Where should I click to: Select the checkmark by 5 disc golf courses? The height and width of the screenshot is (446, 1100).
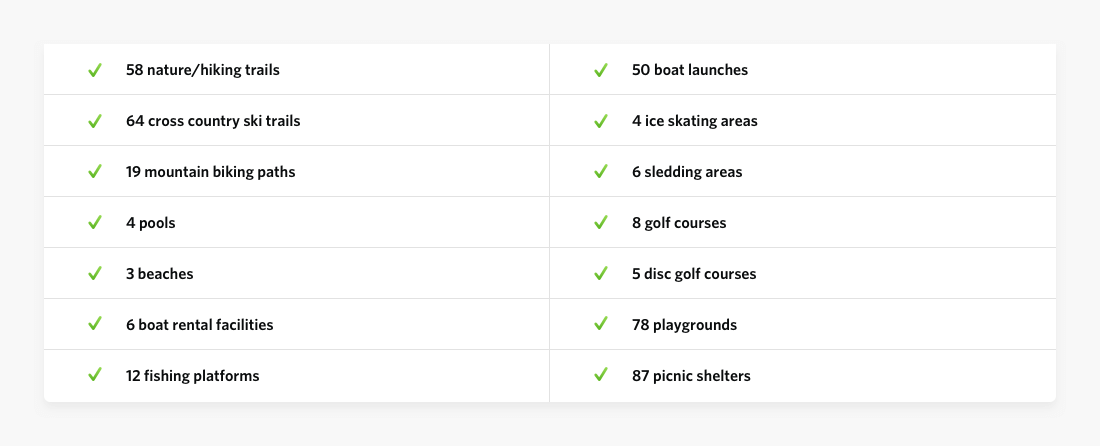pos(601,273)
